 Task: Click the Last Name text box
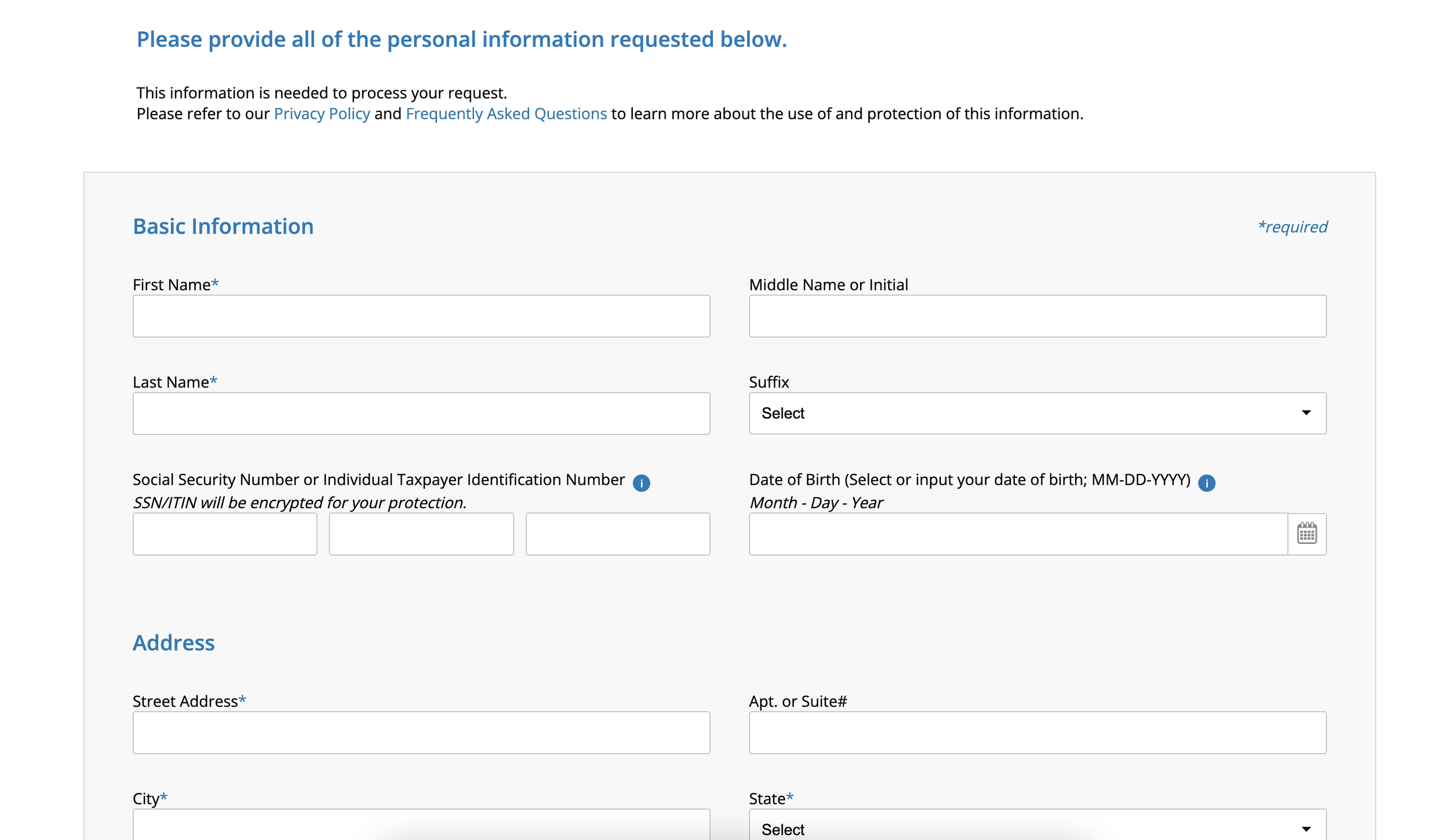pyautogui.click(x=421, y=414)
